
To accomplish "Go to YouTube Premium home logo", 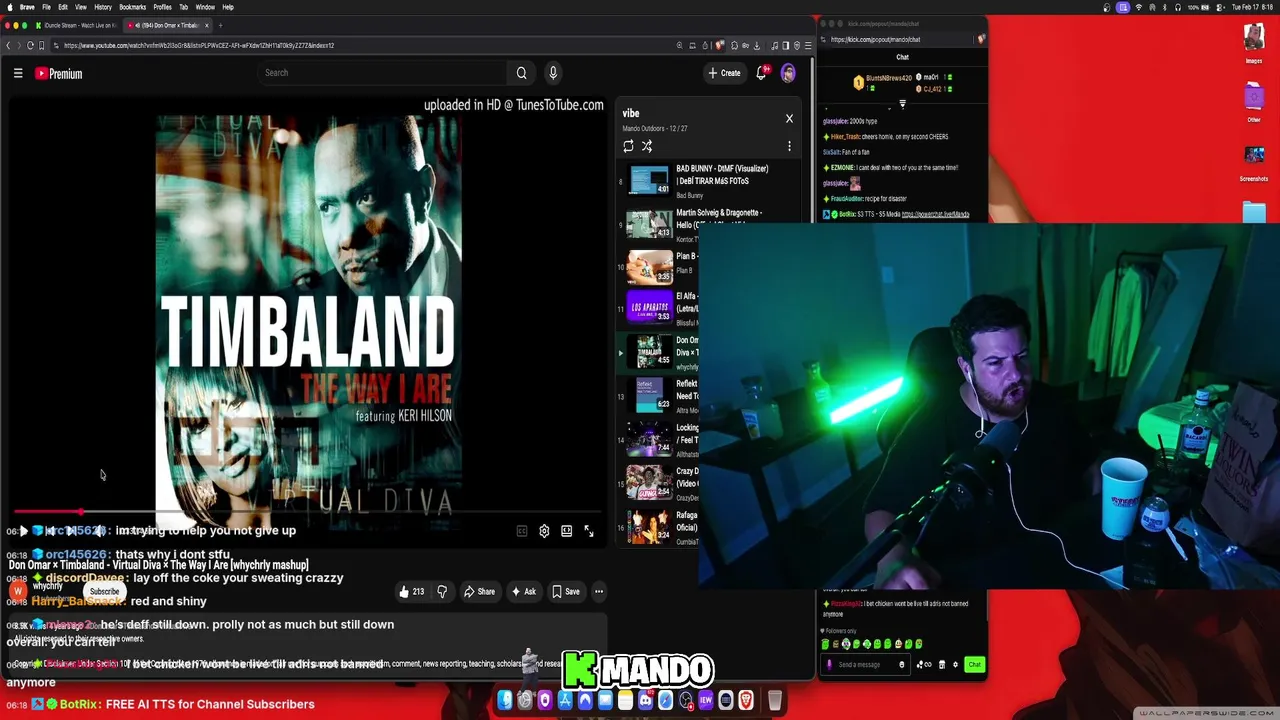I will pyautogui.click(x=59, y=73).
